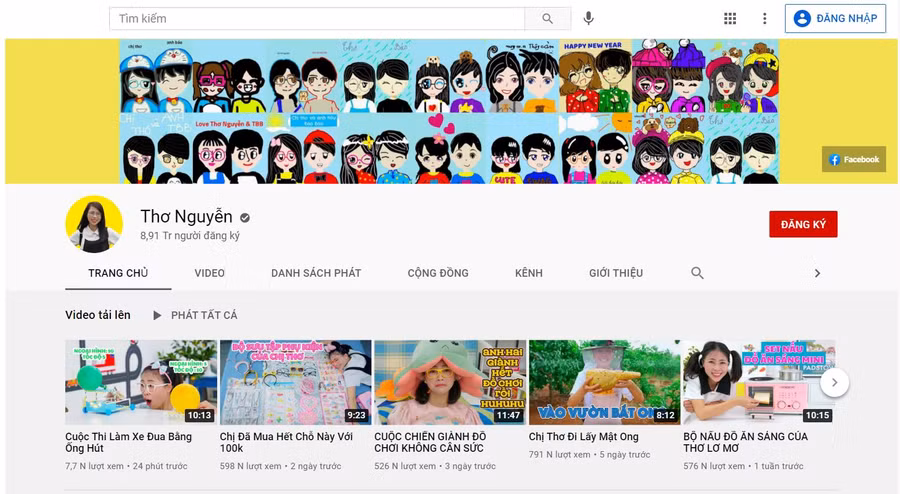
Task: Open the Facebook link on banner
Action: point(854,160)
